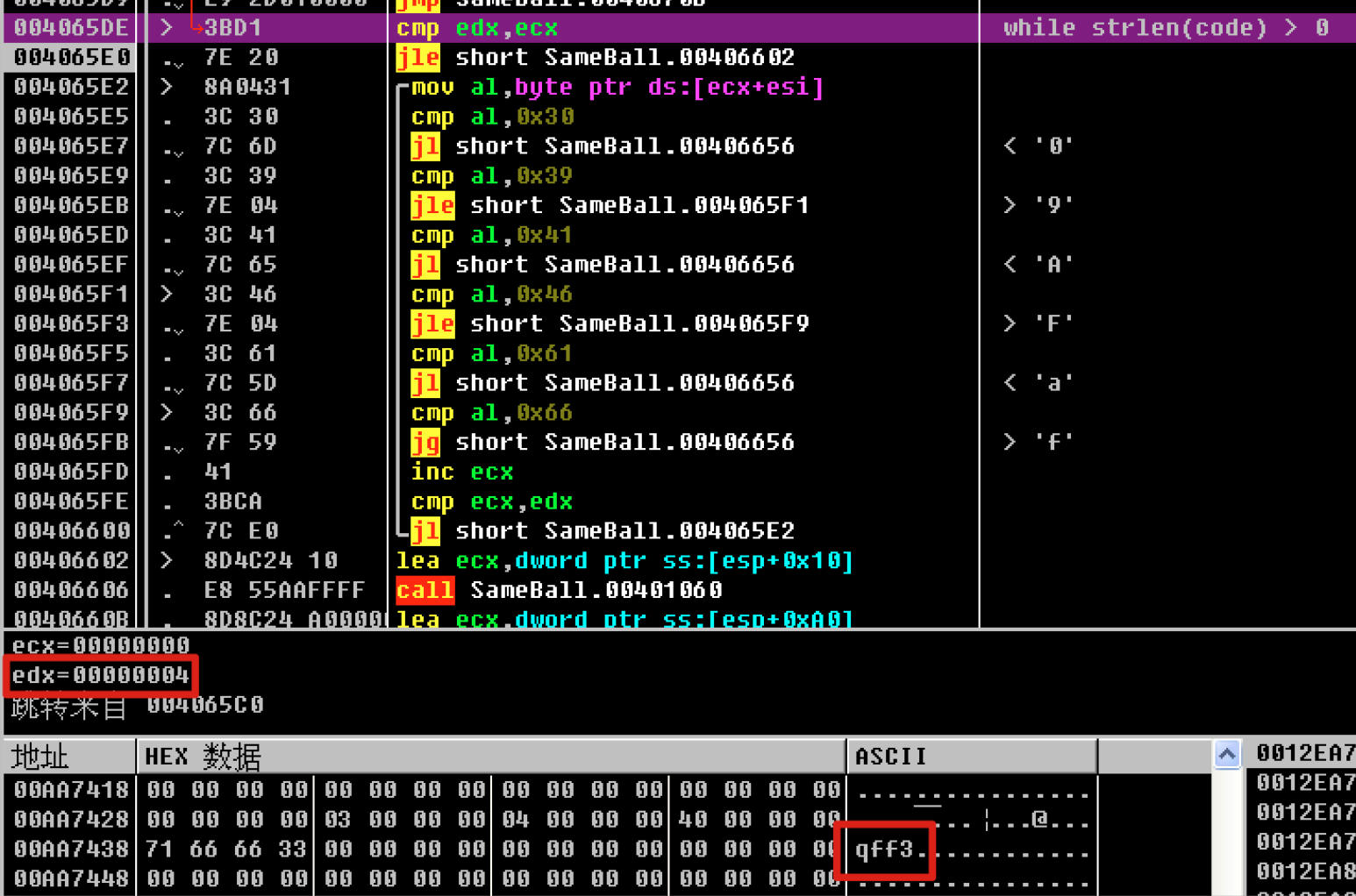Select the highlighted cmp edx,ecx instruction
This screenshot has height=896, width=1356.
coord(477,28)
